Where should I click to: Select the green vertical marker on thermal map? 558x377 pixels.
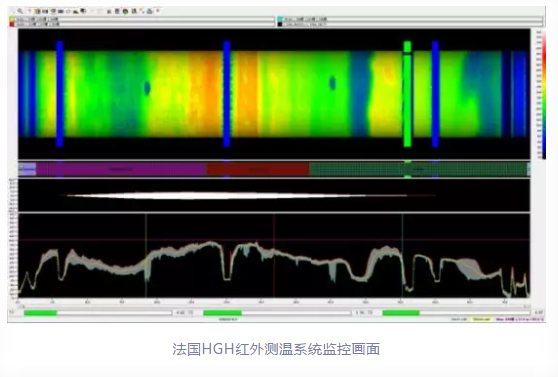(x=407, y=94)
